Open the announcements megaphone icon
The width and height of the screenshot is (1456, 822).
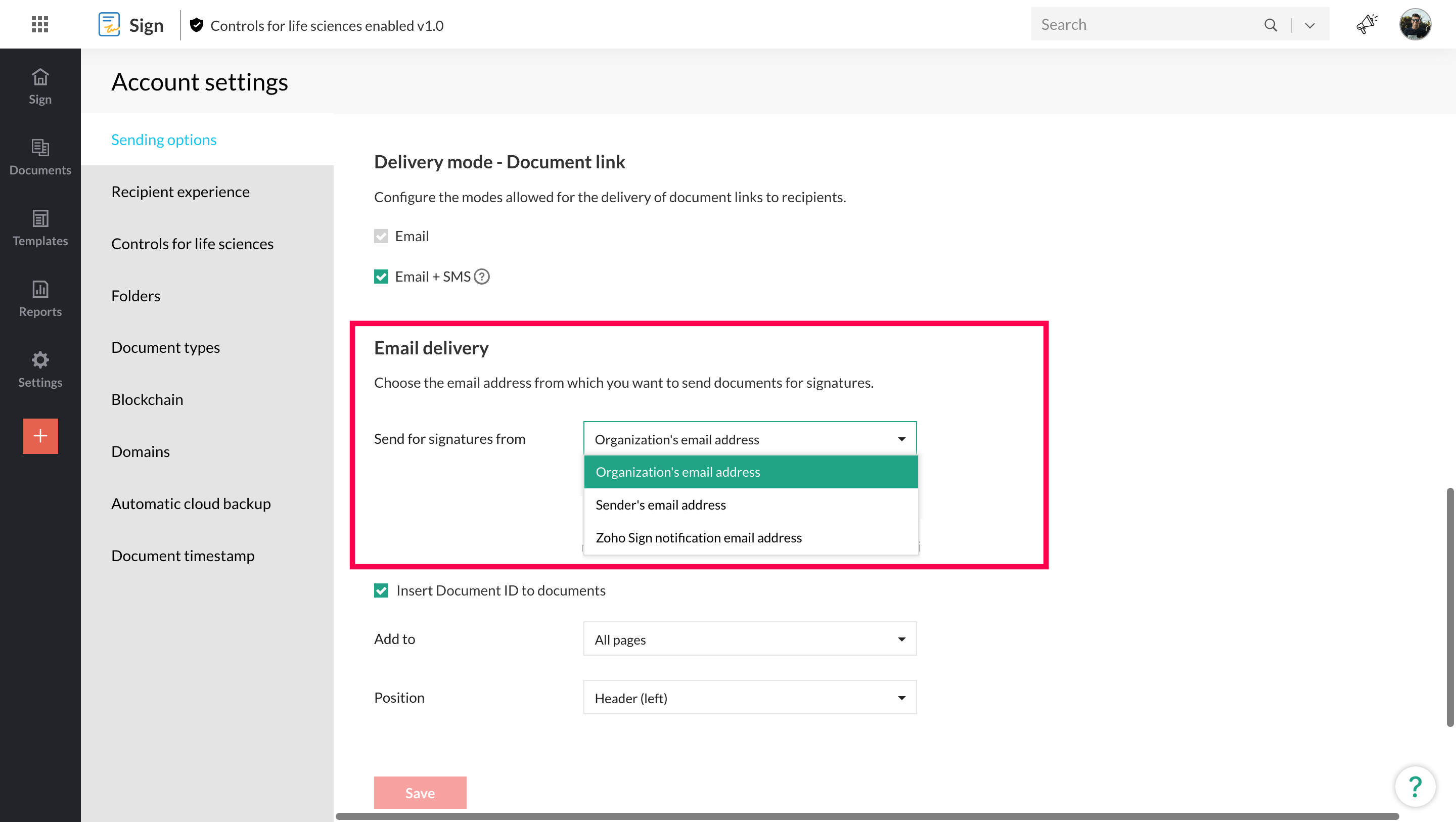(x=1367, y=24)
